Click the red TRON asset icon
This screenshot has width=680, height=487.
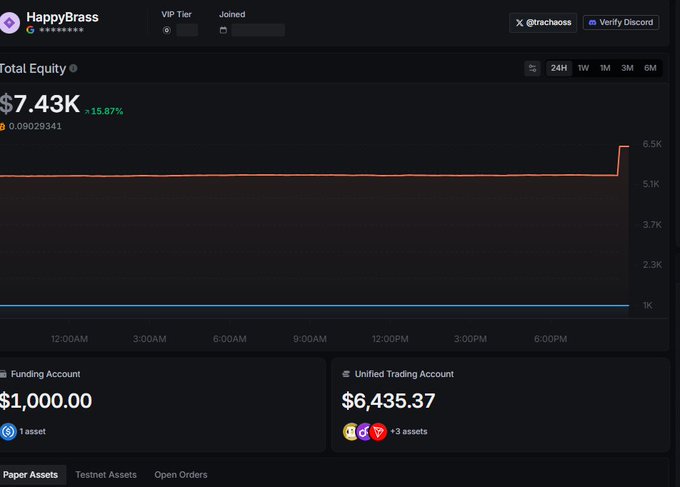click(378, 431)
